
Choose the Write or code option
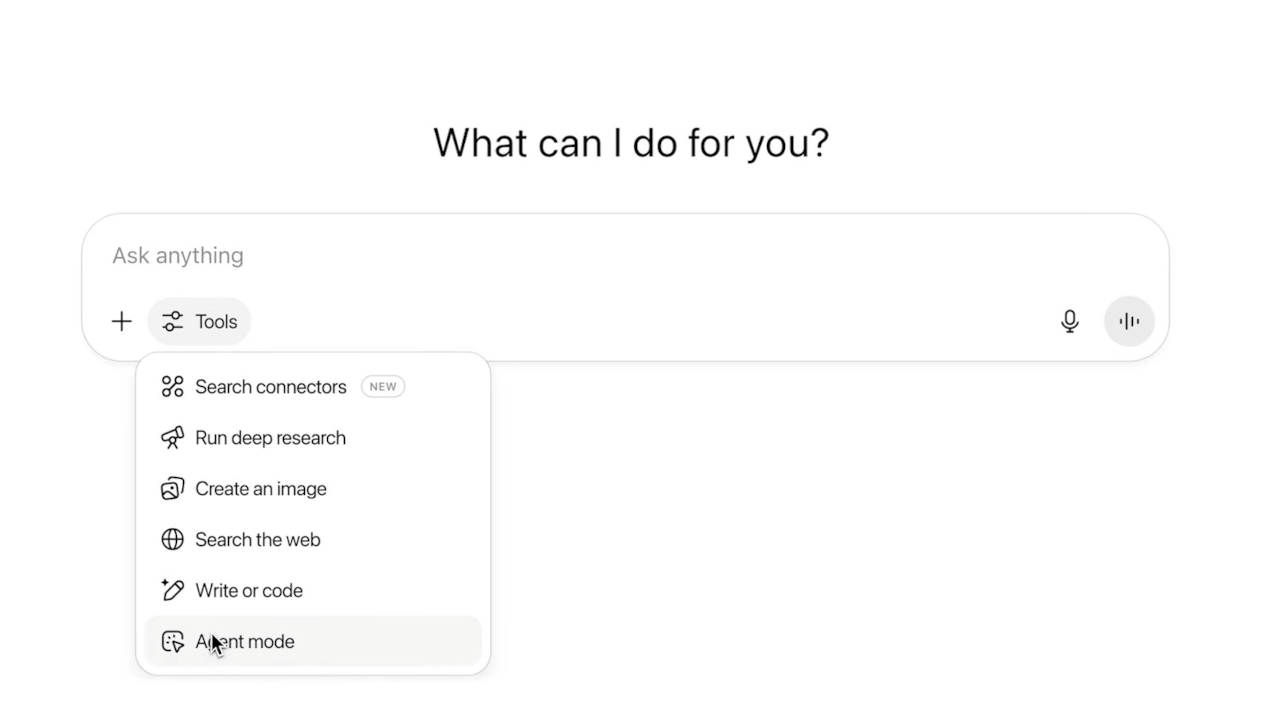pyautogui.click(x=313, y=590)
